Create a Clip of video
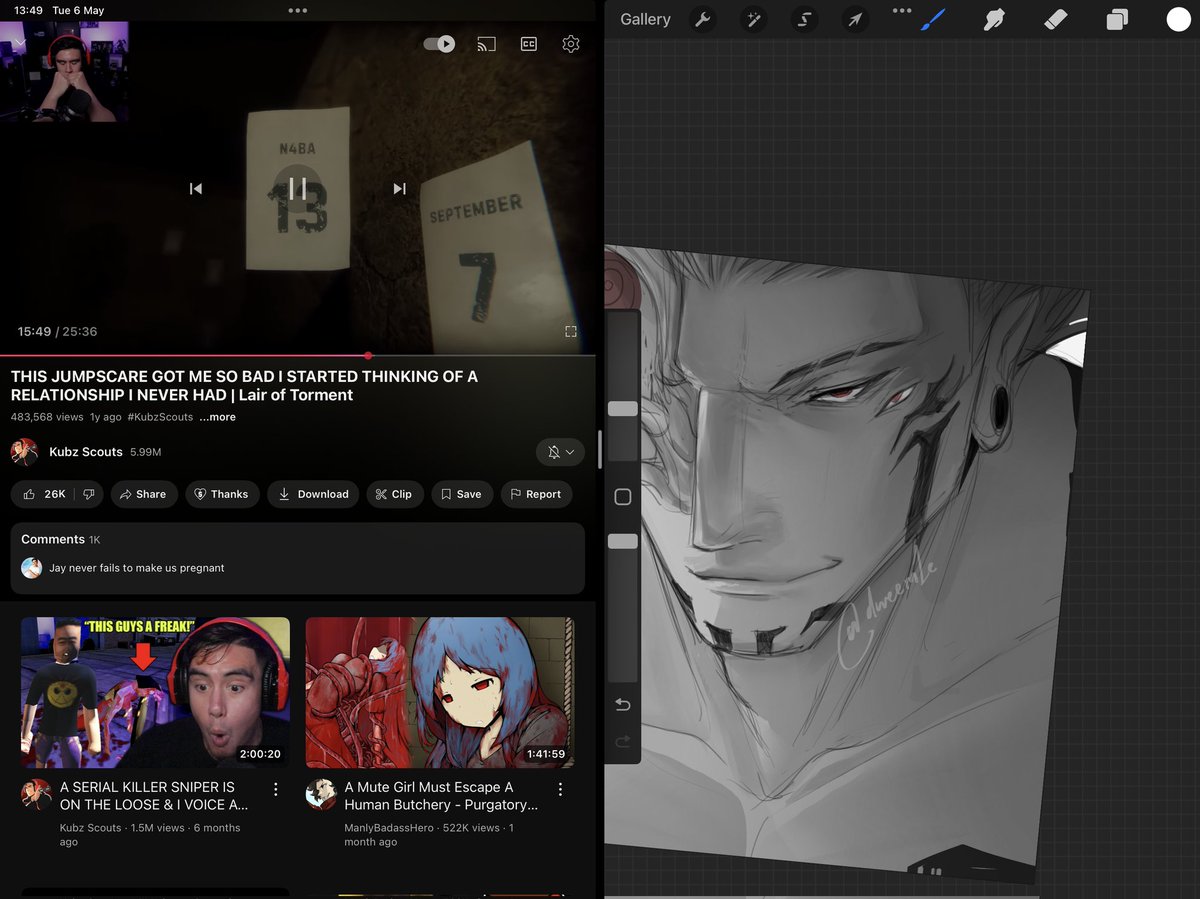The height and width of the screenshot is (899, 1200). click(x=394, y=494)
